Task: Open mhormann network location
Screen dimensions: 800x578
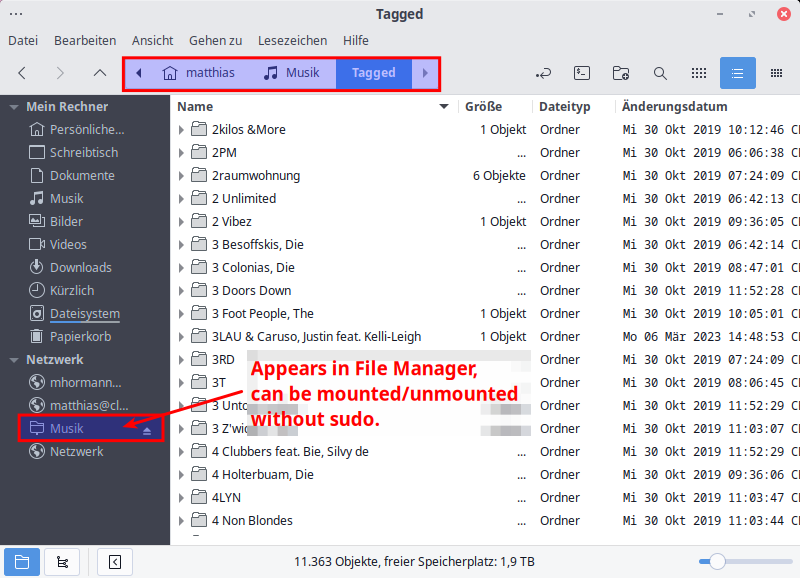Action: (x=76, y=383)
